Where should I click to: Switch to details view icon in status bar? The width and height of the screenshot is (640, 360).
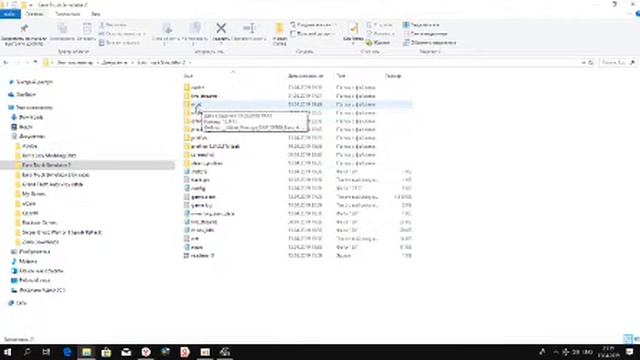pos(628,339)
